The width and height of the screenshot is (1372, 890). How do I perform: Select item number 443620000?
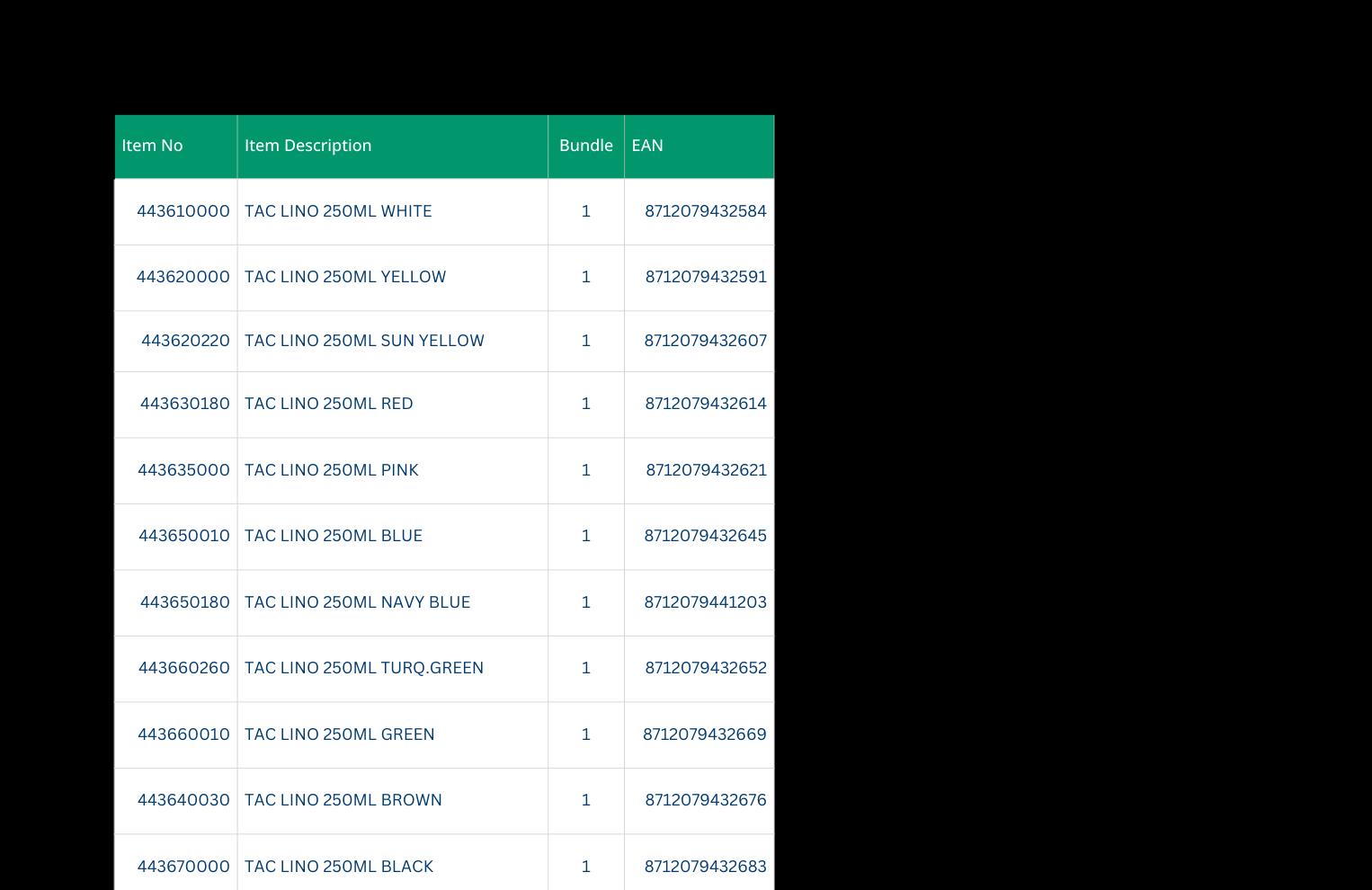pyautogui.click(x=183, y=277)
